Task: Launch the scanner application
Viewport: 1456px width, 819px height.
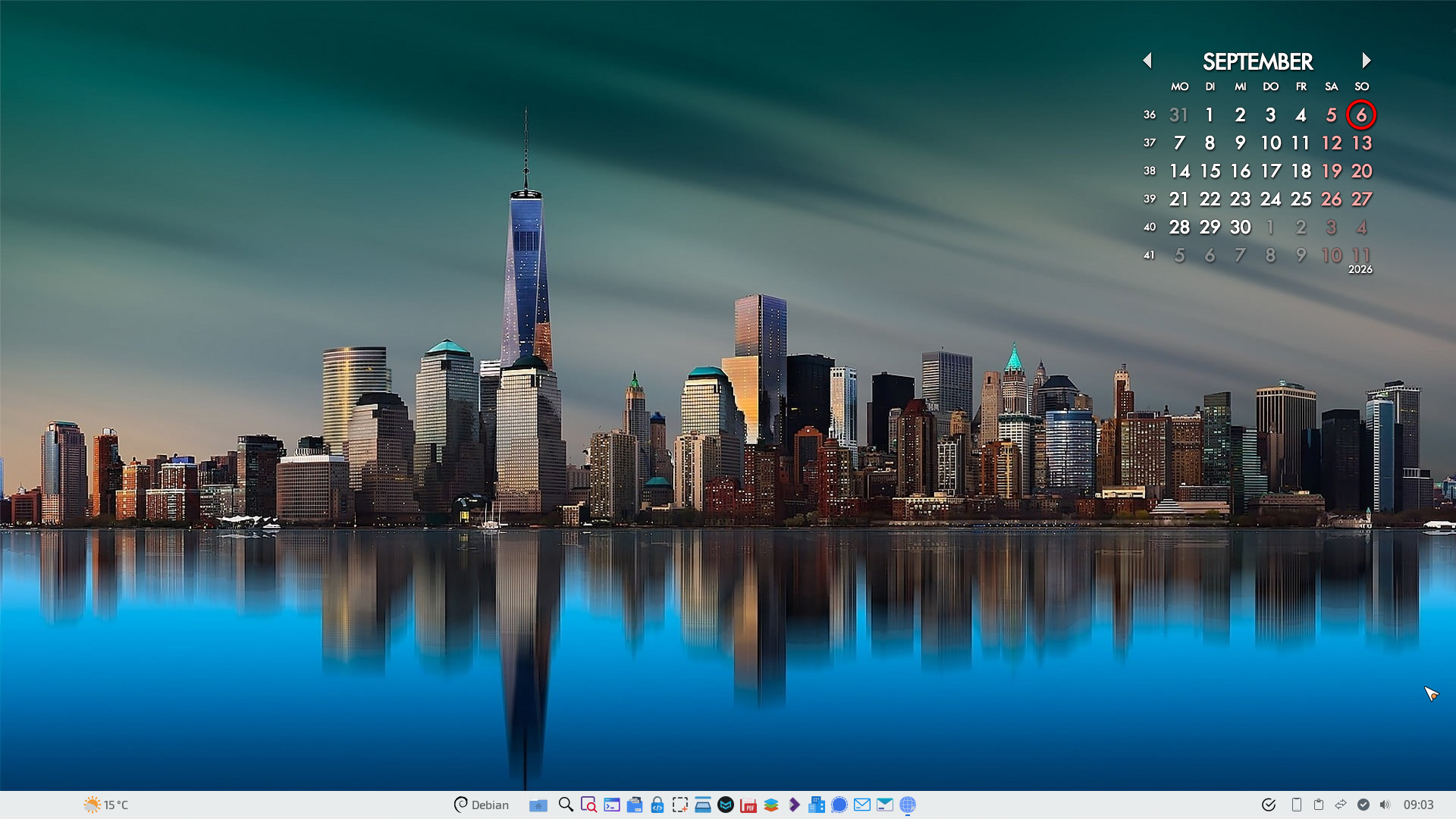Action: point(703,805)
